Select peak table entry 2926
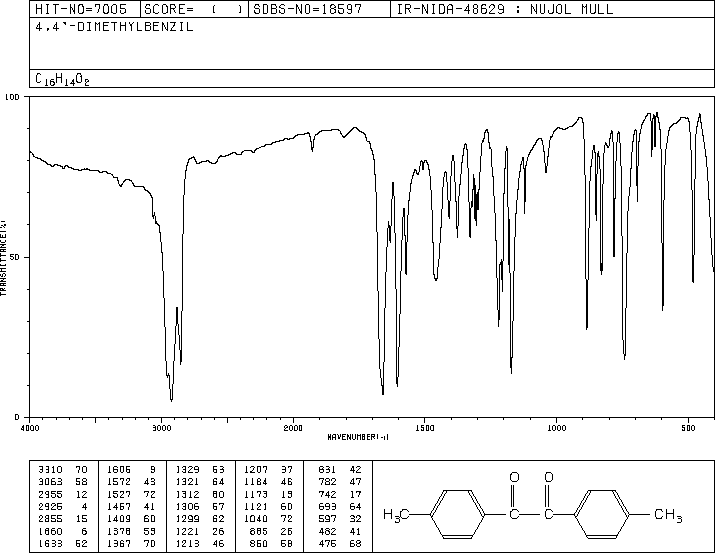The image size is (715, 553). click(51, 506)
